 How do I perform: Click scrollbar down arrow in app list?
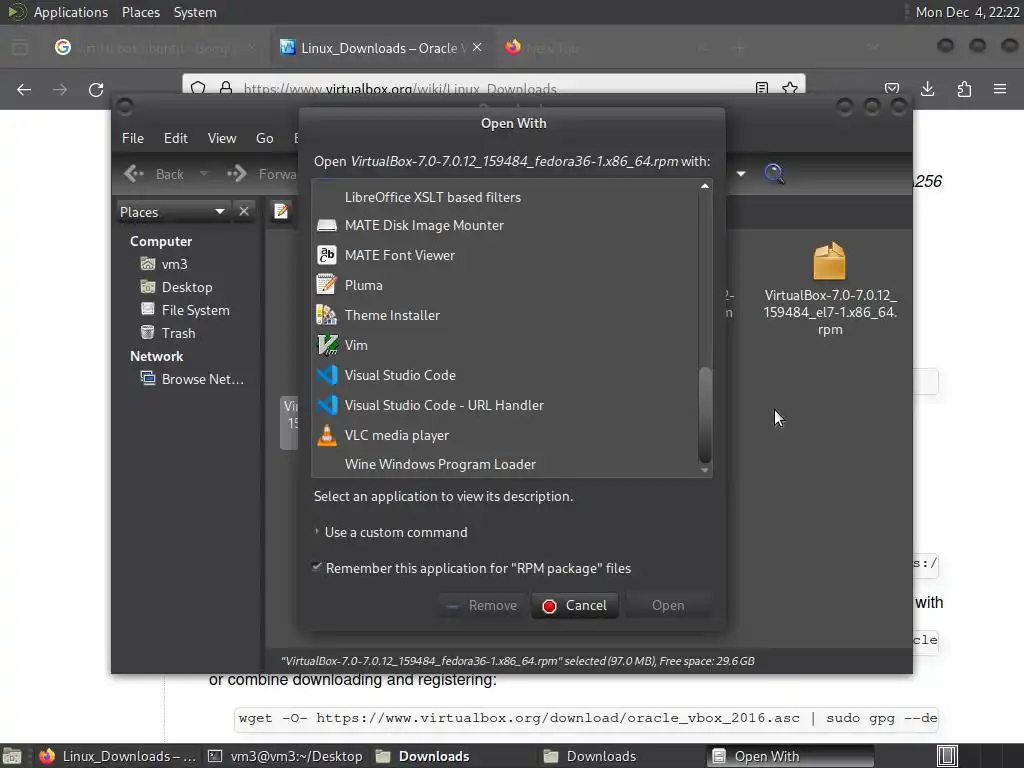click(705, 470)
